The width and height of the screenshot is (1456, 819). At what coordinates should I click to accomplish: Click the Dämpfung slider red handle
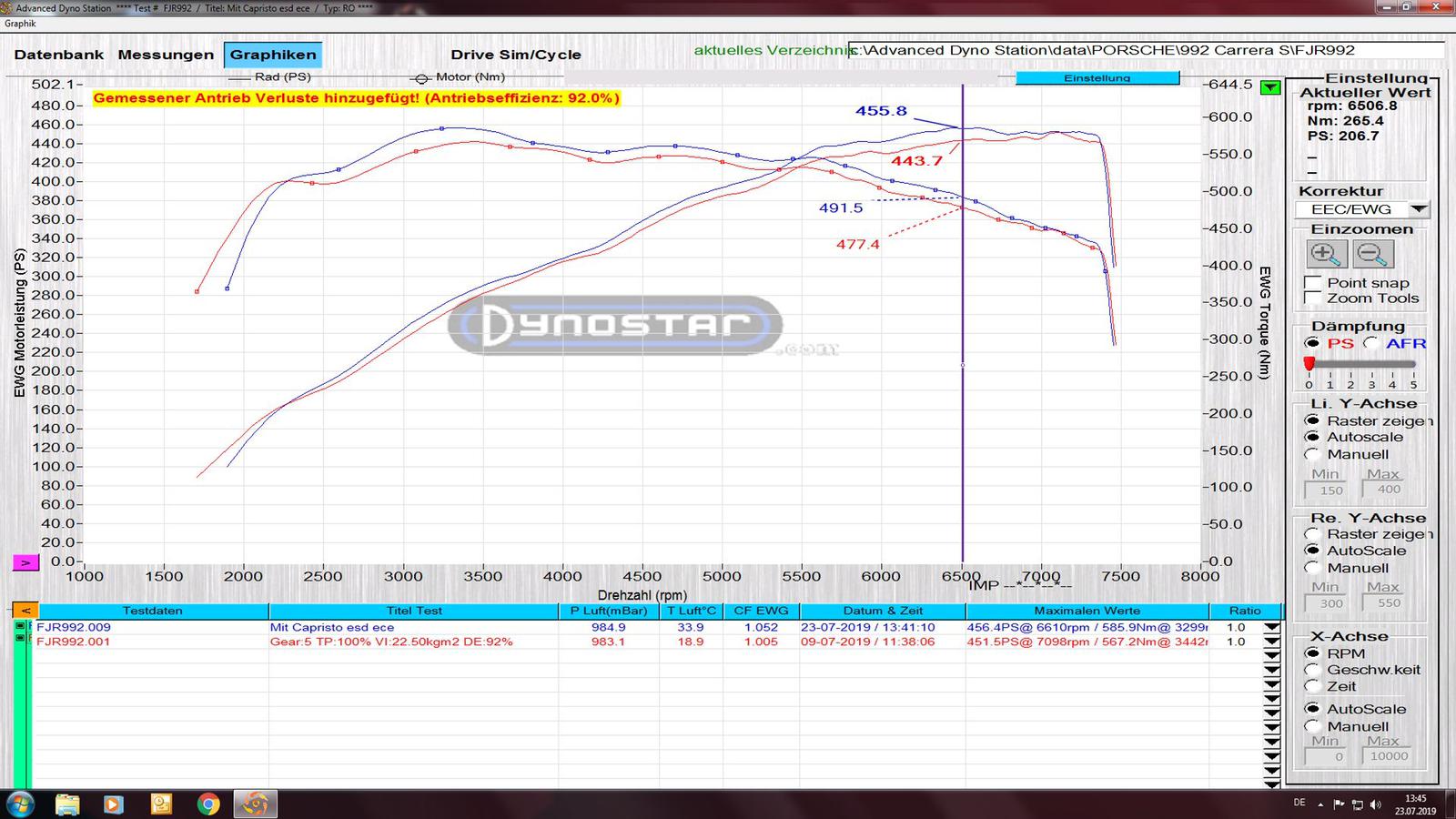(x=1309, y=364)
